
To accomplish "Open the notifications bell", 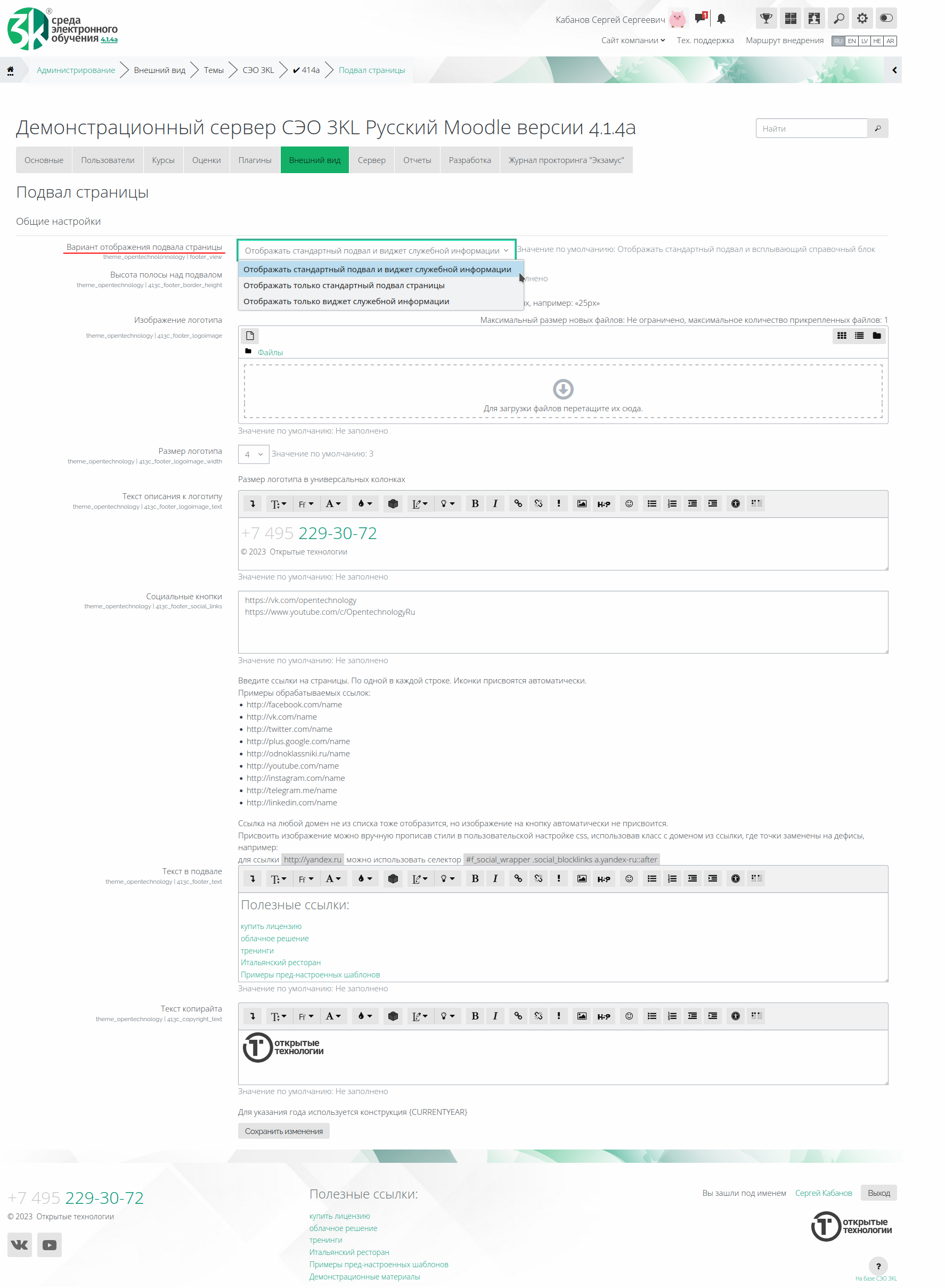I will point(721,19).
